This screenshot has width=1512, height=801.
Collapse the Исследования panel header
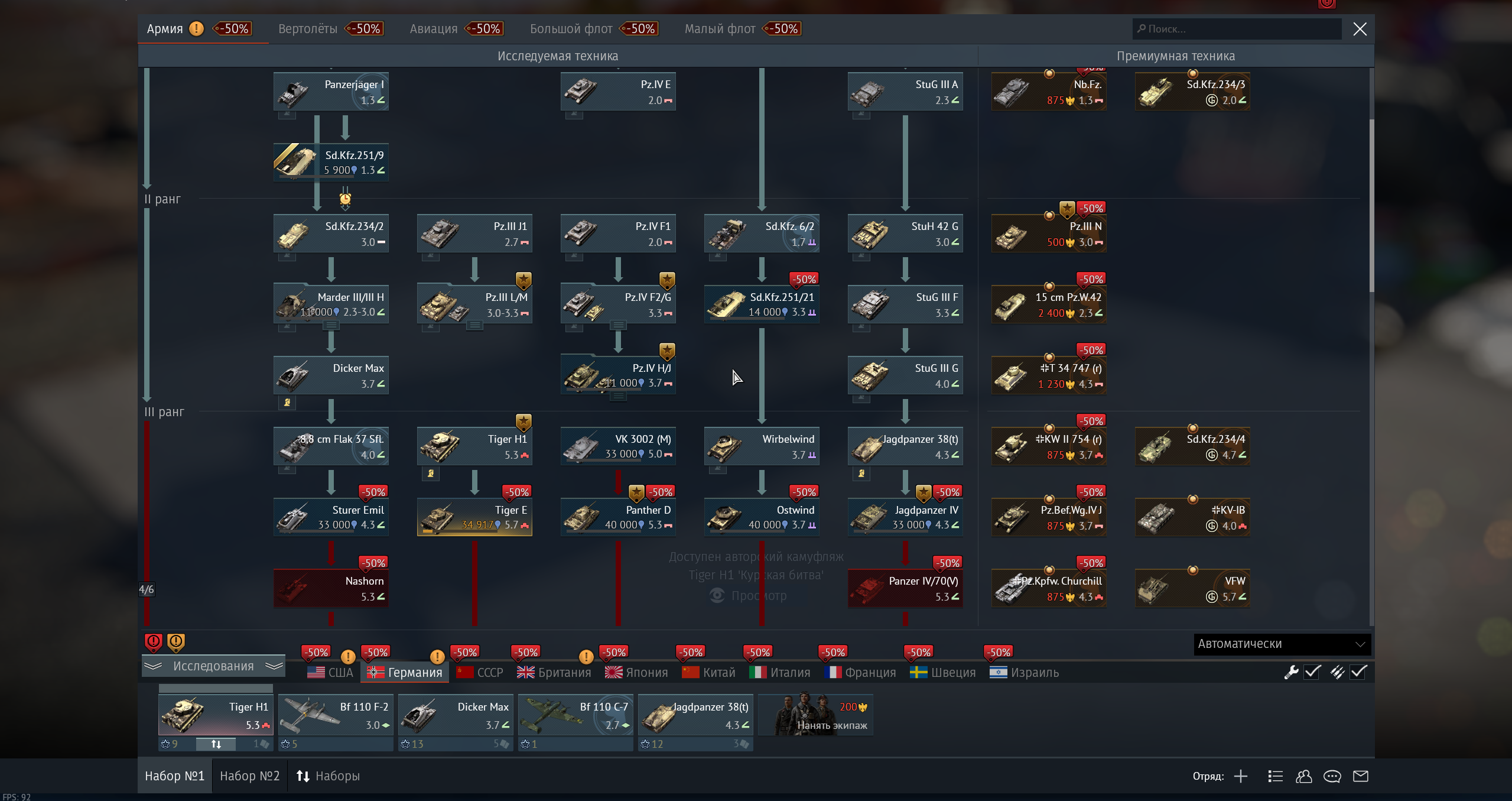pos(213,666)
